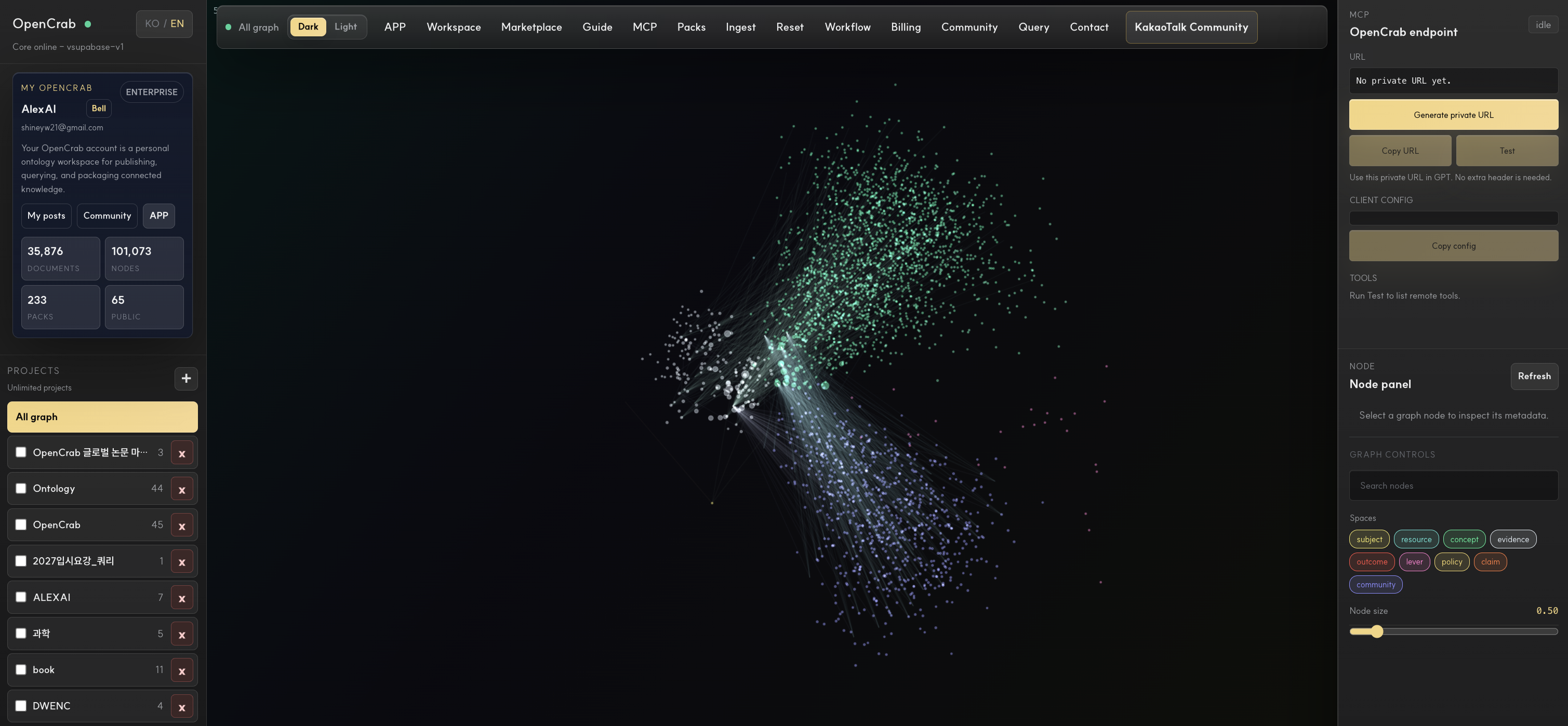
Task: Check the OpenCrab 글로벌 논문 checkbox
Action: point(21,452)
